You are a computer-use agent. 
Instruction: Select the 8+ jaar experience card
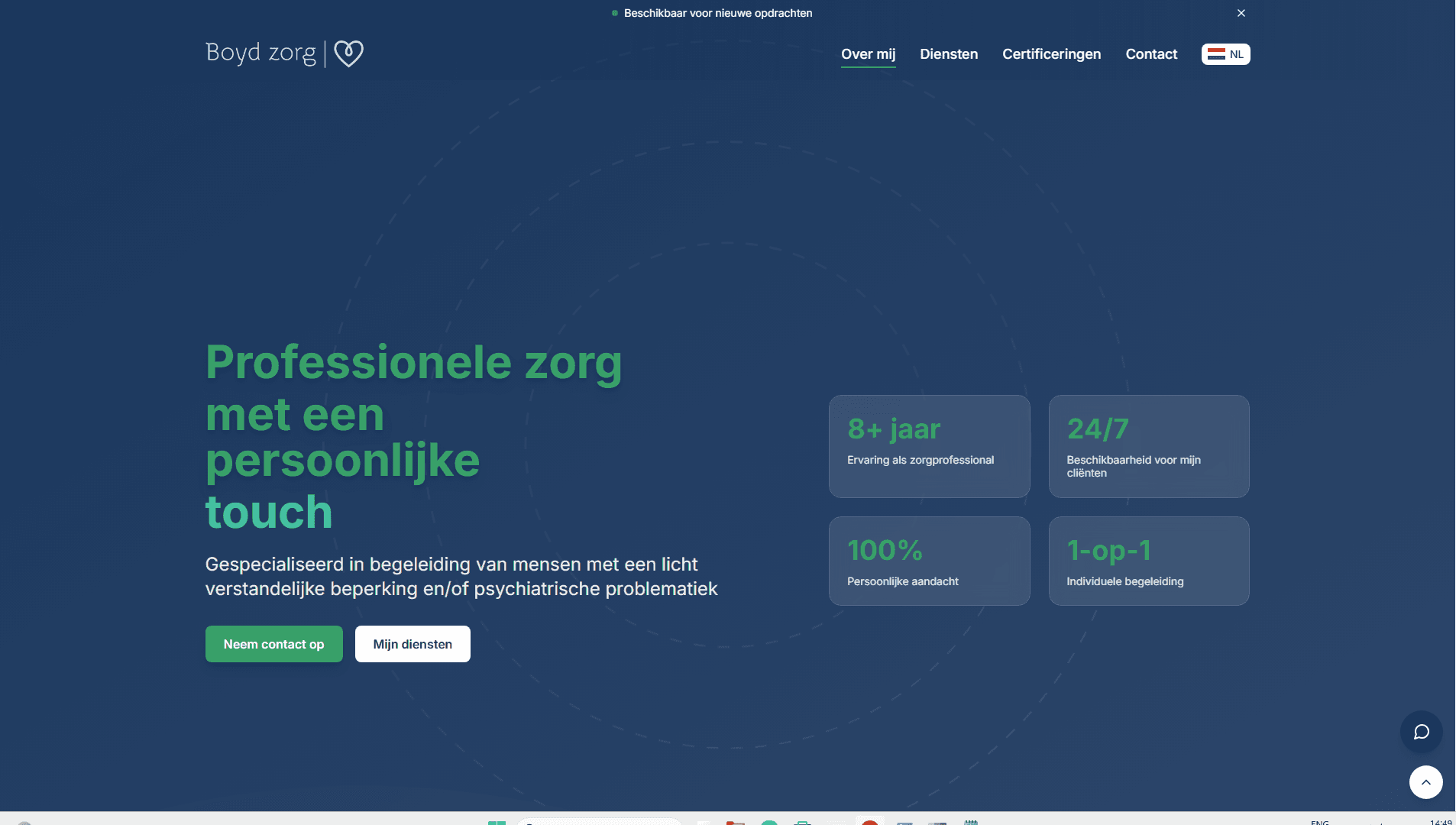pyautogui.click(x=928, y=446)
